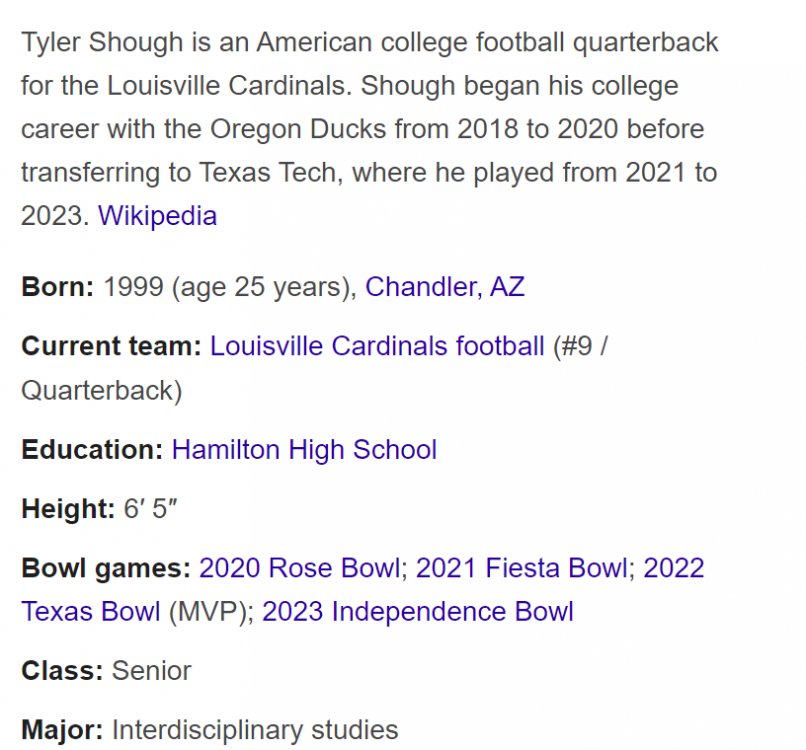806x750 pixels.
Task: Open the Louisville Cardinals football link
Action: point(377,347)
